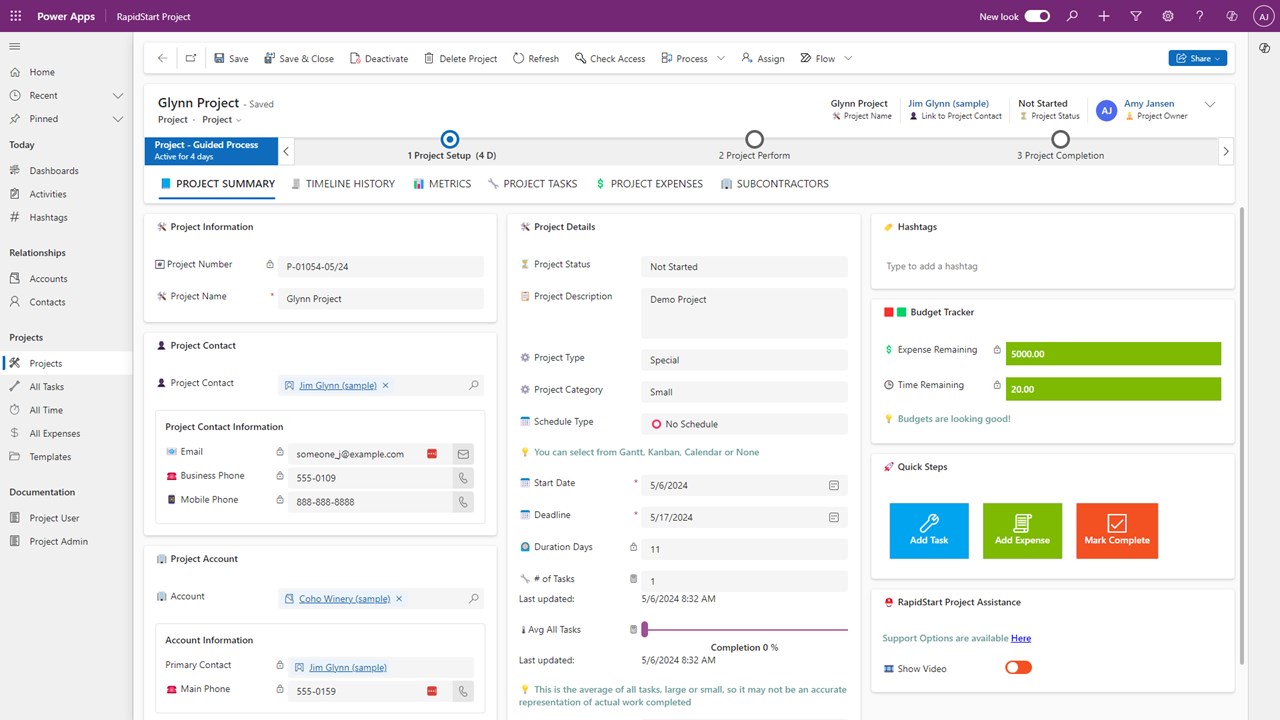Image resolution: width=1280 pixels, height=720 pixels.
Task: Open Amy Jansen owner link
Action: click(x=1149, y=103)
